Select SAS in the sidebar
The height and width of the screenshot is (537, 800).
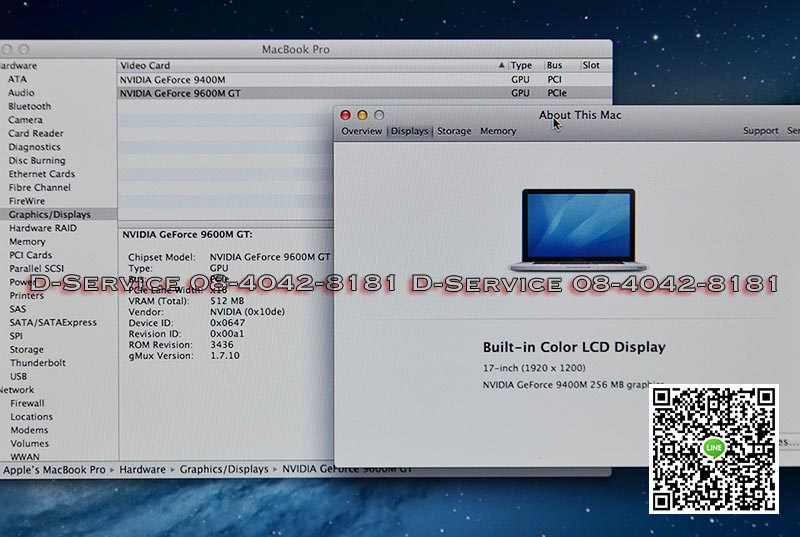(x=17, y=309)
